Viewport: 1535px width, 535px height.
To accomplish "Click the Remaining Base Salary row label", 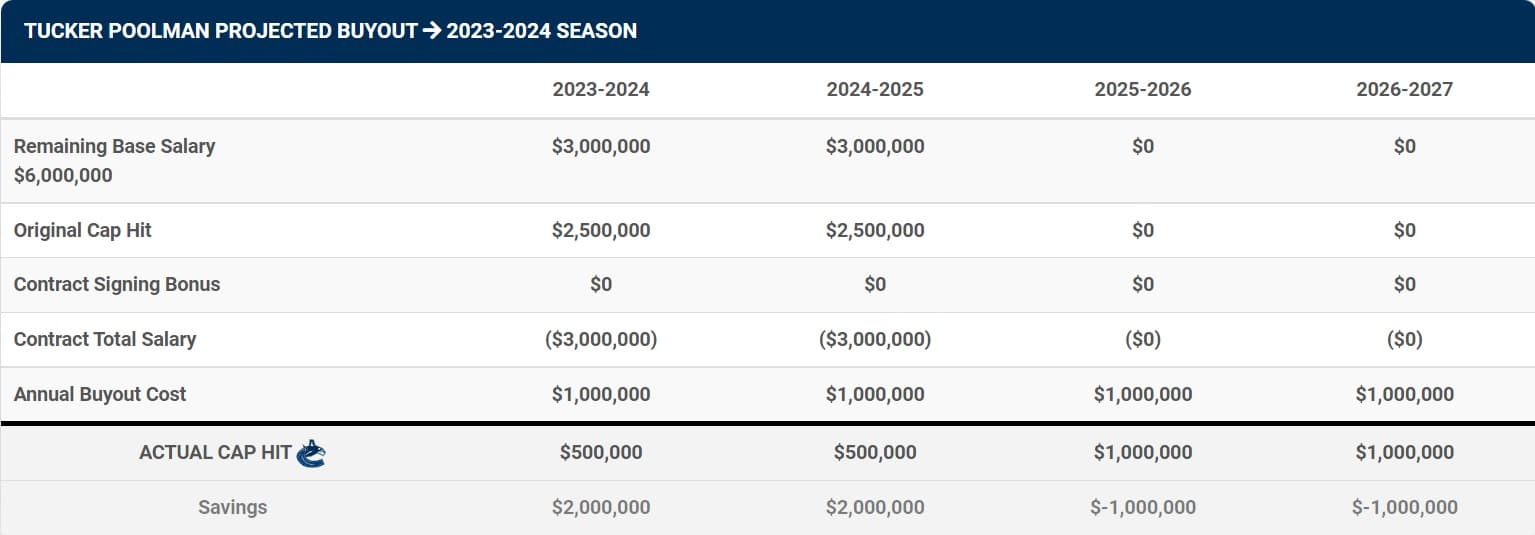I will point(114,146).
